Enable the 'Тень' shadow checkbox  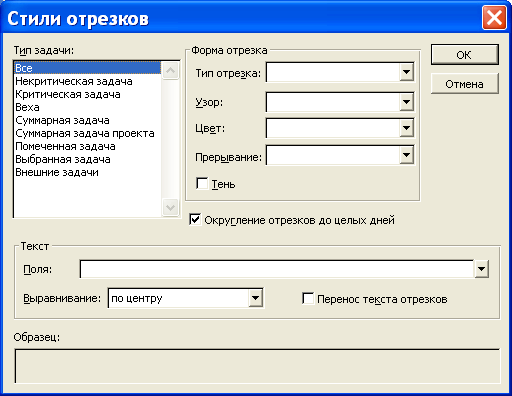point(202,183)
